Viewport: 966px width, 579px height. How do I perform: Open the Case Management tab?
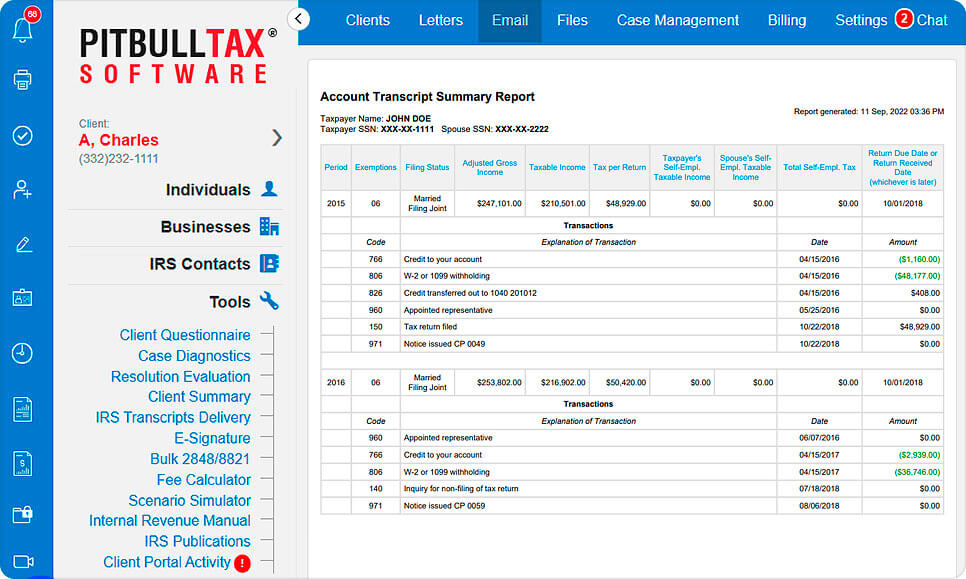click(x=678, y=20)
